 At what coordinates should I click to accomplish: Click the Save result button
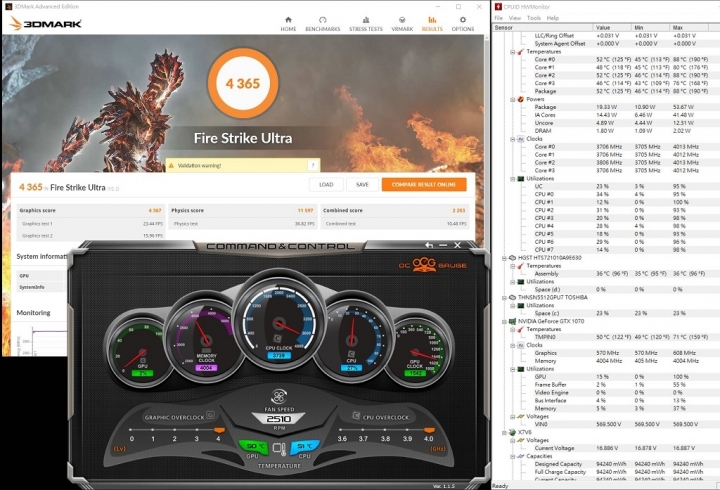click(x=362, y=185)
